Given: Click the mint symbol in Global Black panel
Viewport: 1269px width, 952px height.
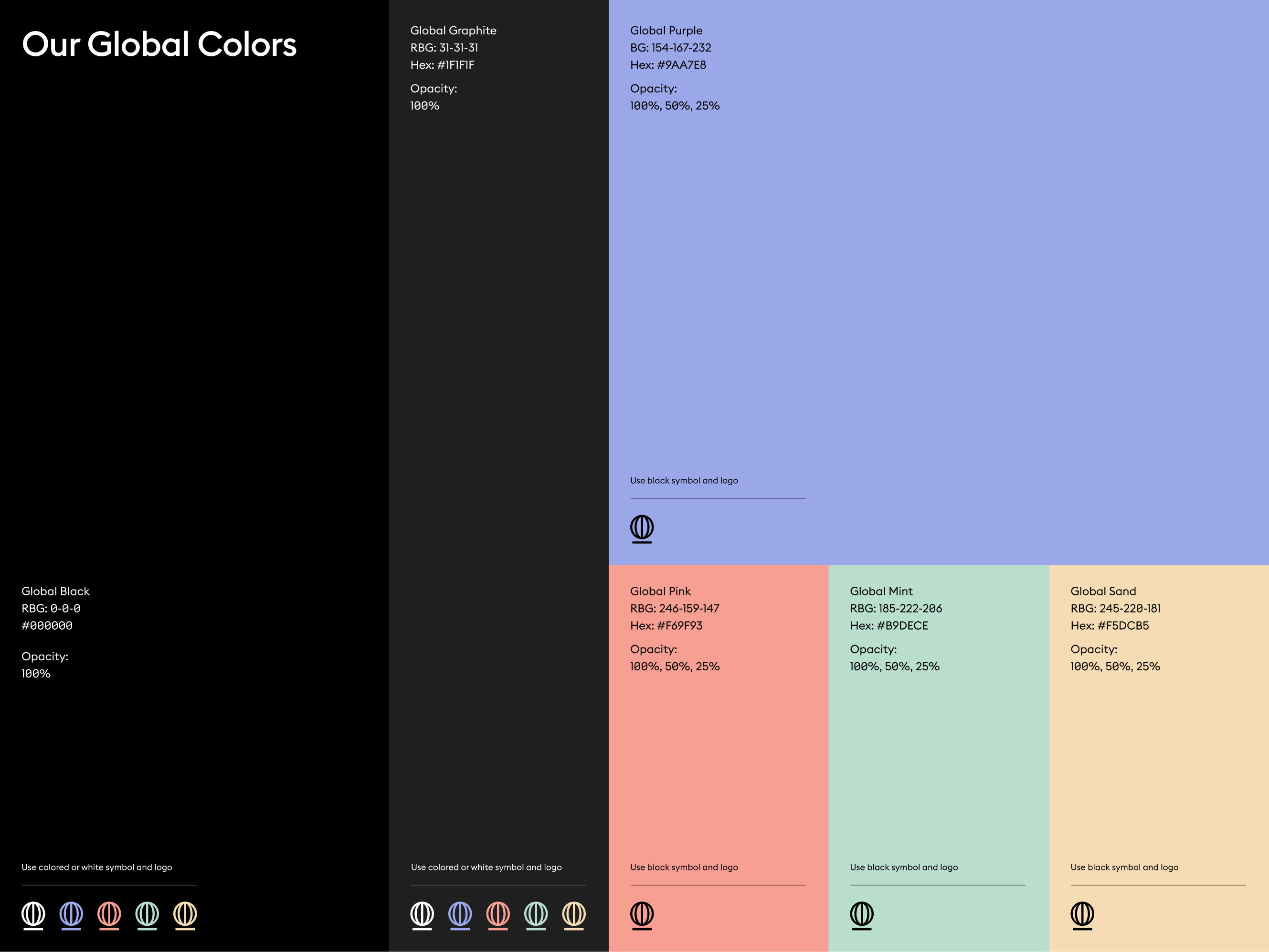Looking at the screenshot, I should click(x=147, y=916).
